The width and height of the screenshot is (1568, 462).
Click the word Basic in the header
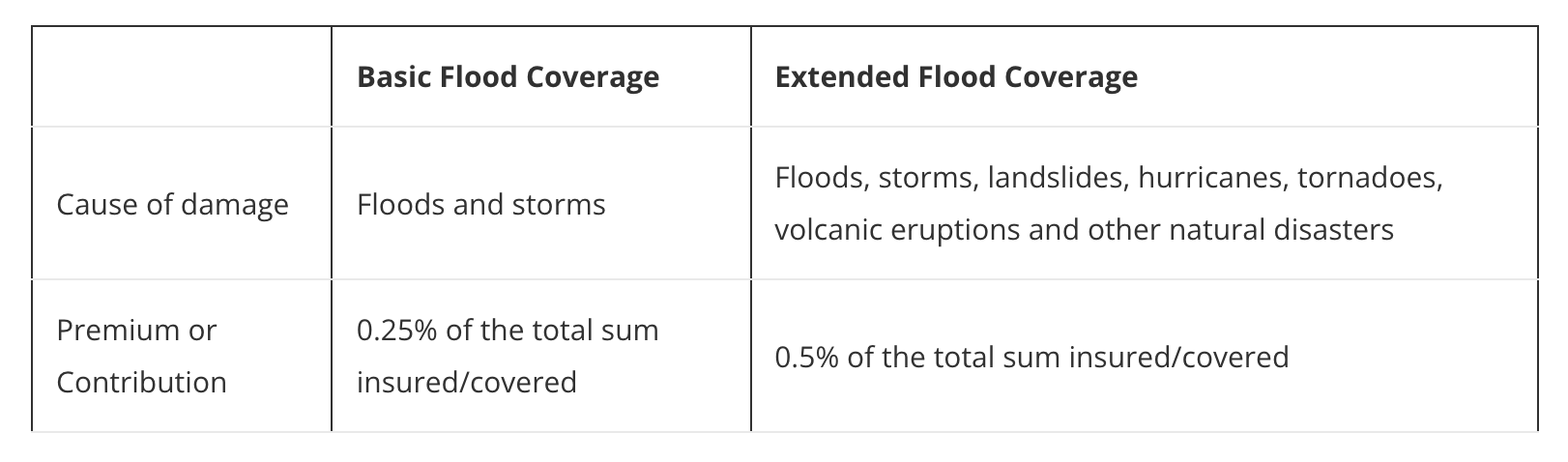(x=394, y=76)
